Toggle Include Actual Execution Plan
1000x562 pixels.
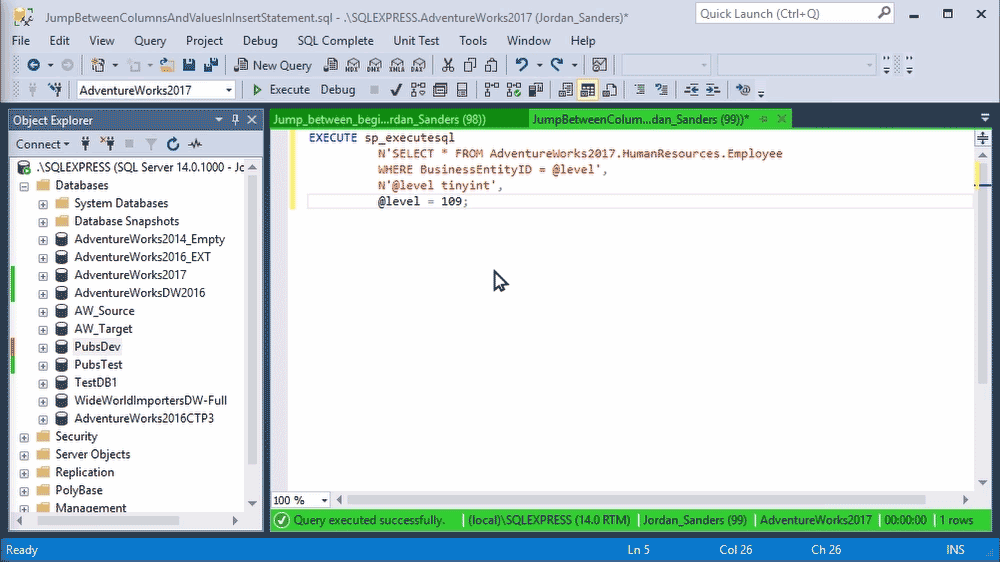pyautogui.click(x=491, y=90)
